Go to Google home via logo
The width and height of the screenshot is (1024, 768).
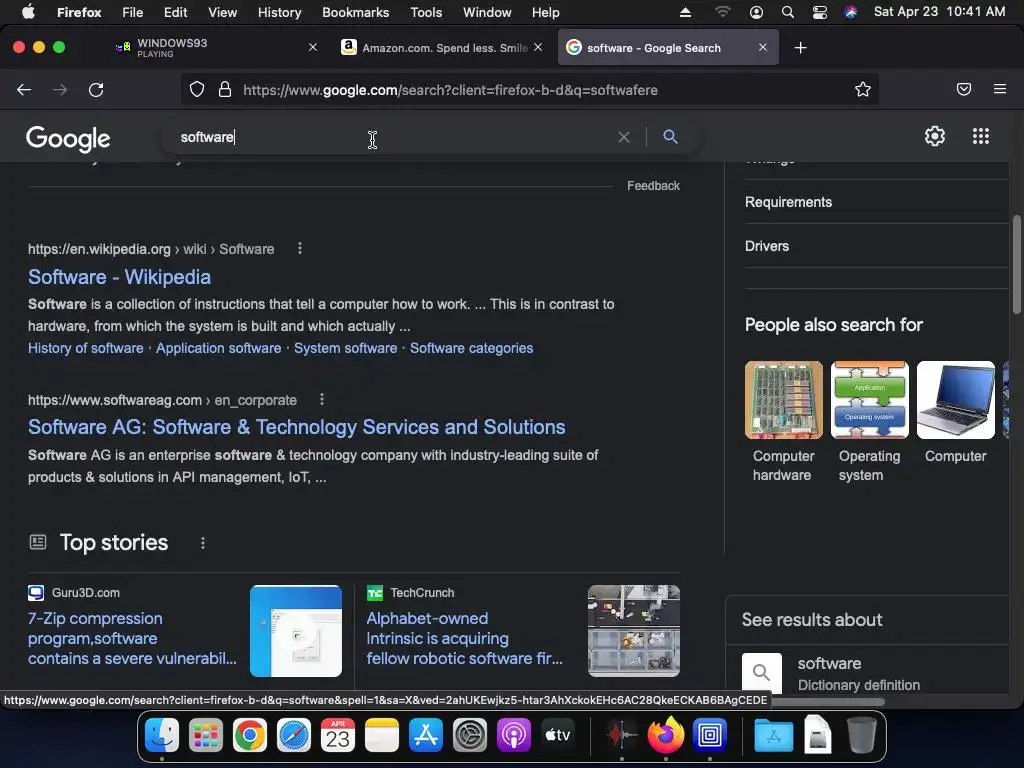pos(68,138)
